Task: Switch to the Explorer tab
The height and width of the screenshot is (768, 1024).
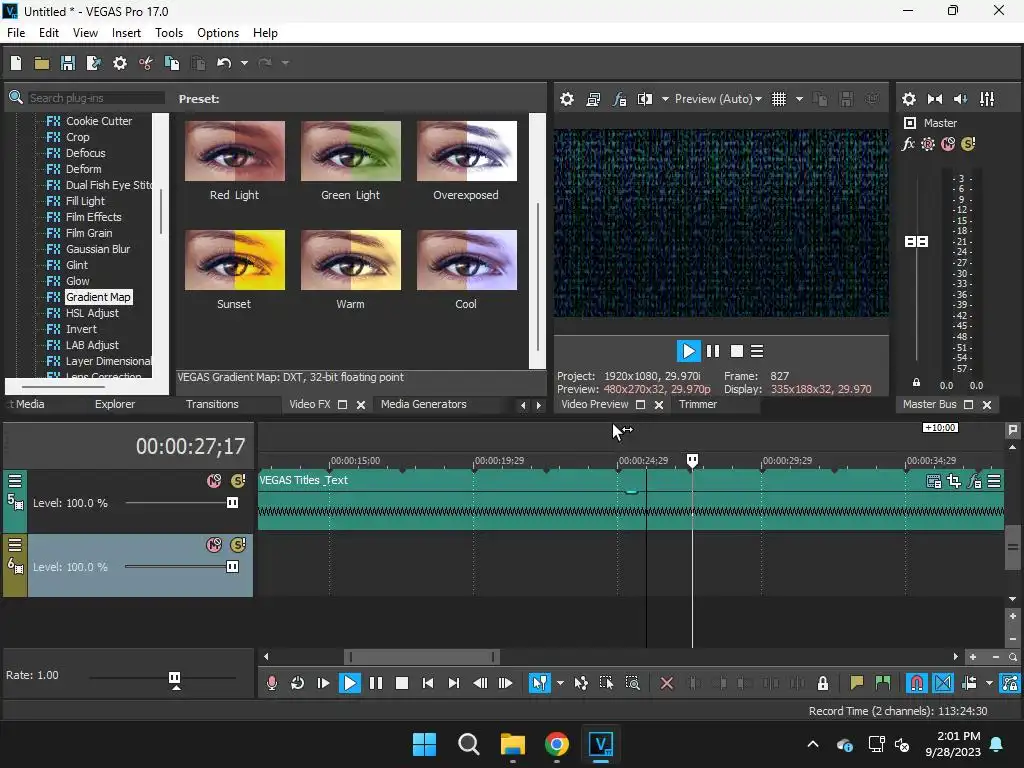Action: 115,404
